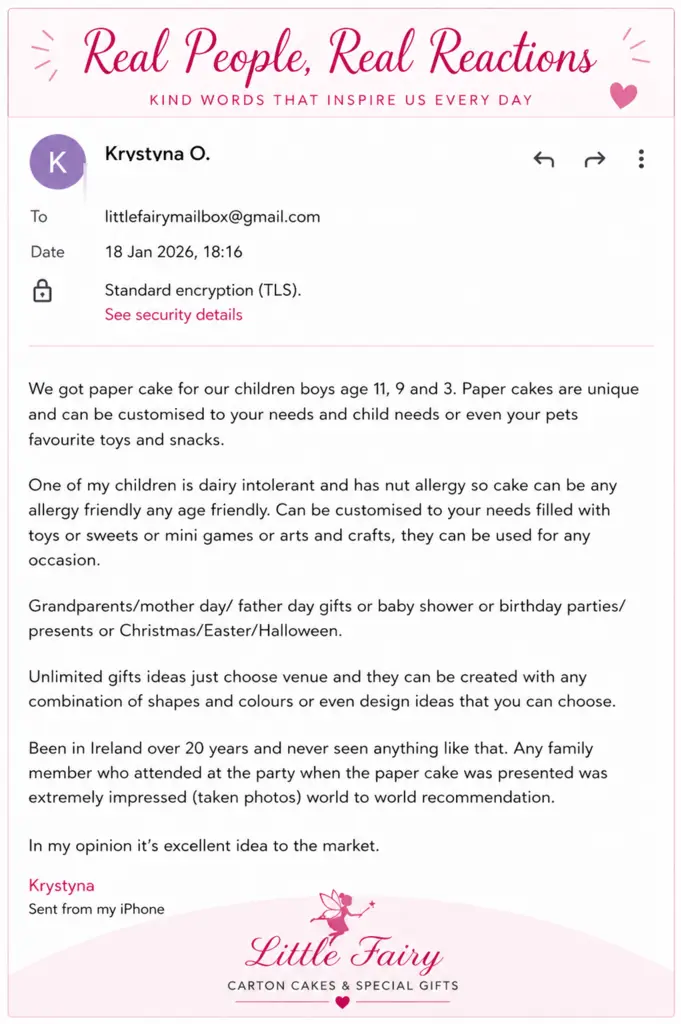This screenshot has width=681, height=1024.
Task: Click the Little Fairy logo at bottom
Action: click(343, 953)
